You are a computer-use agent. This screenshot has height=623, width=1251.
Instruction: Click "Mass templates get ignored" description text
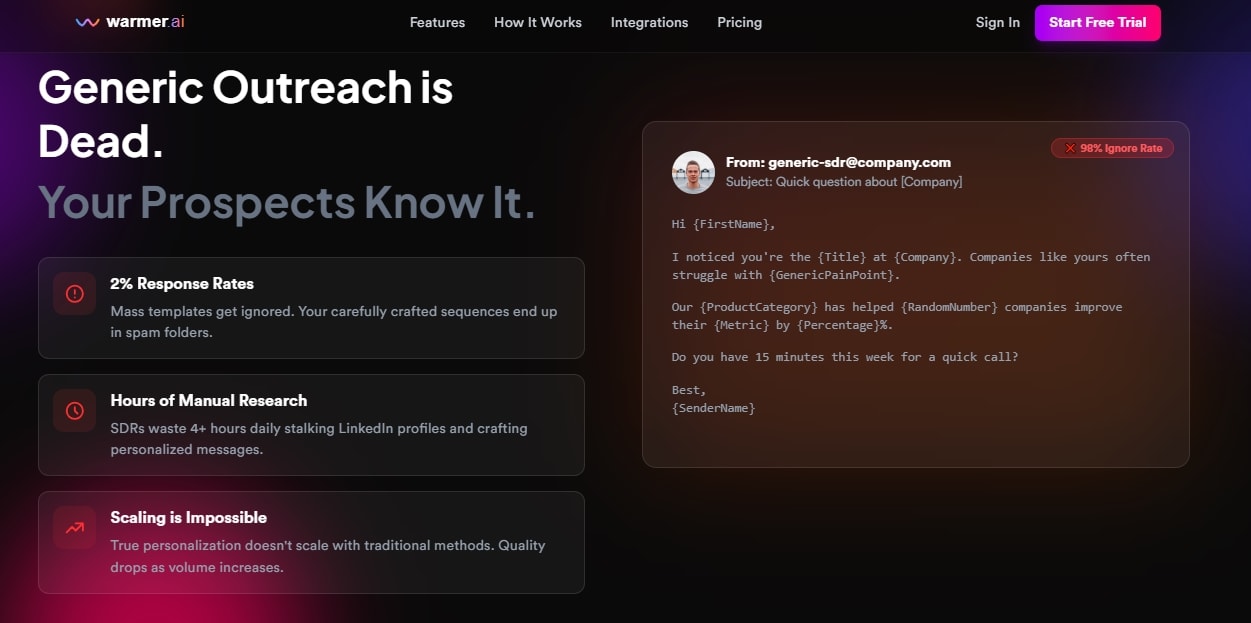point(334,322)
